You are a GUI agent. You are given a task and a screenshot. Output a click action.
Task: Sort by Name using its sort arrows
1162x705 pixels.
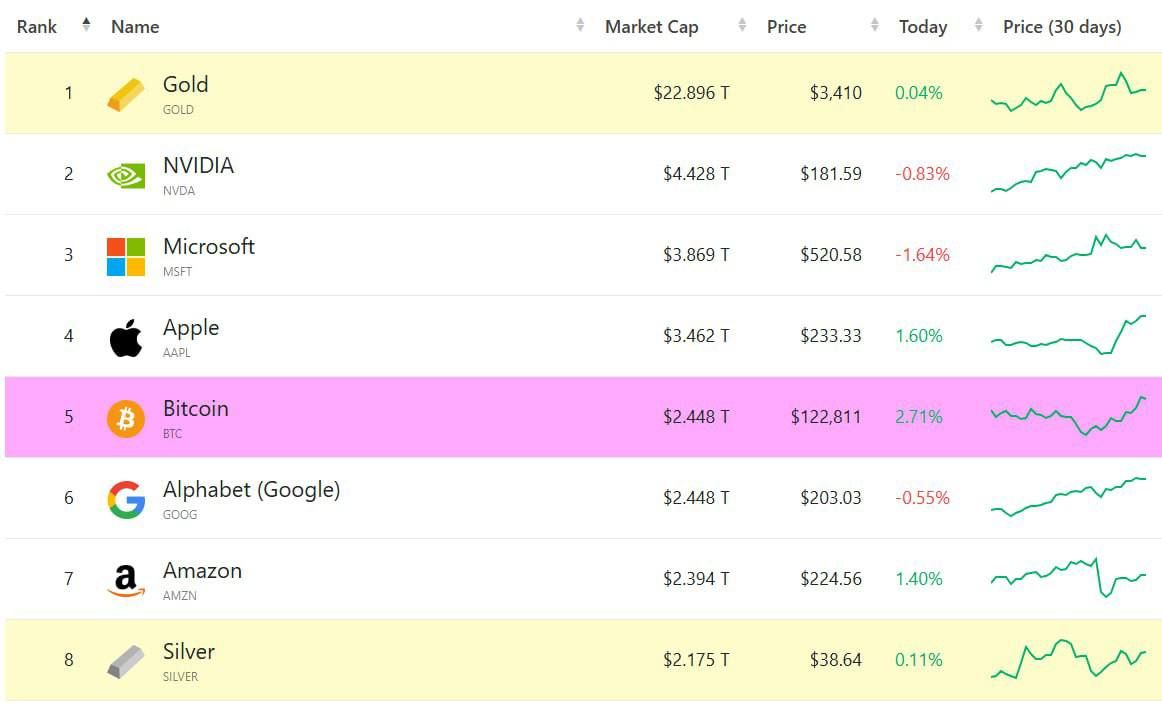[580, 25]
